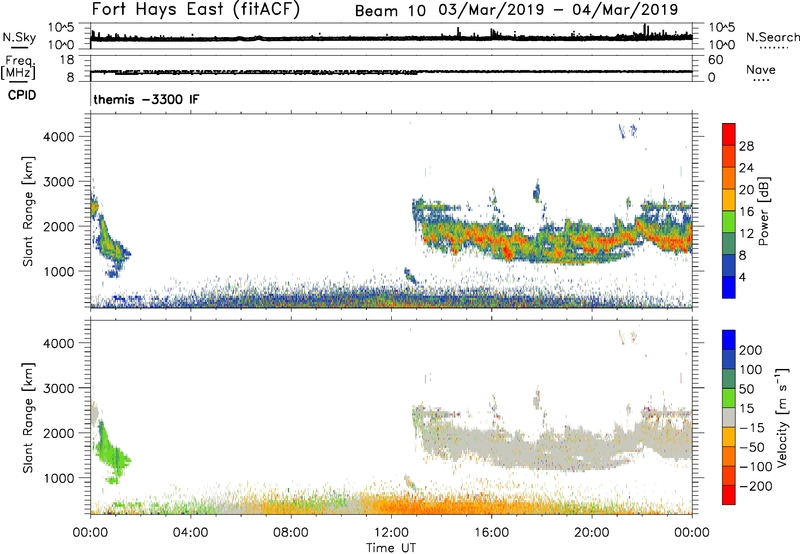800x554 pixels.
Task: Click the '16:00' time tick label
Action: pos(491,533)
